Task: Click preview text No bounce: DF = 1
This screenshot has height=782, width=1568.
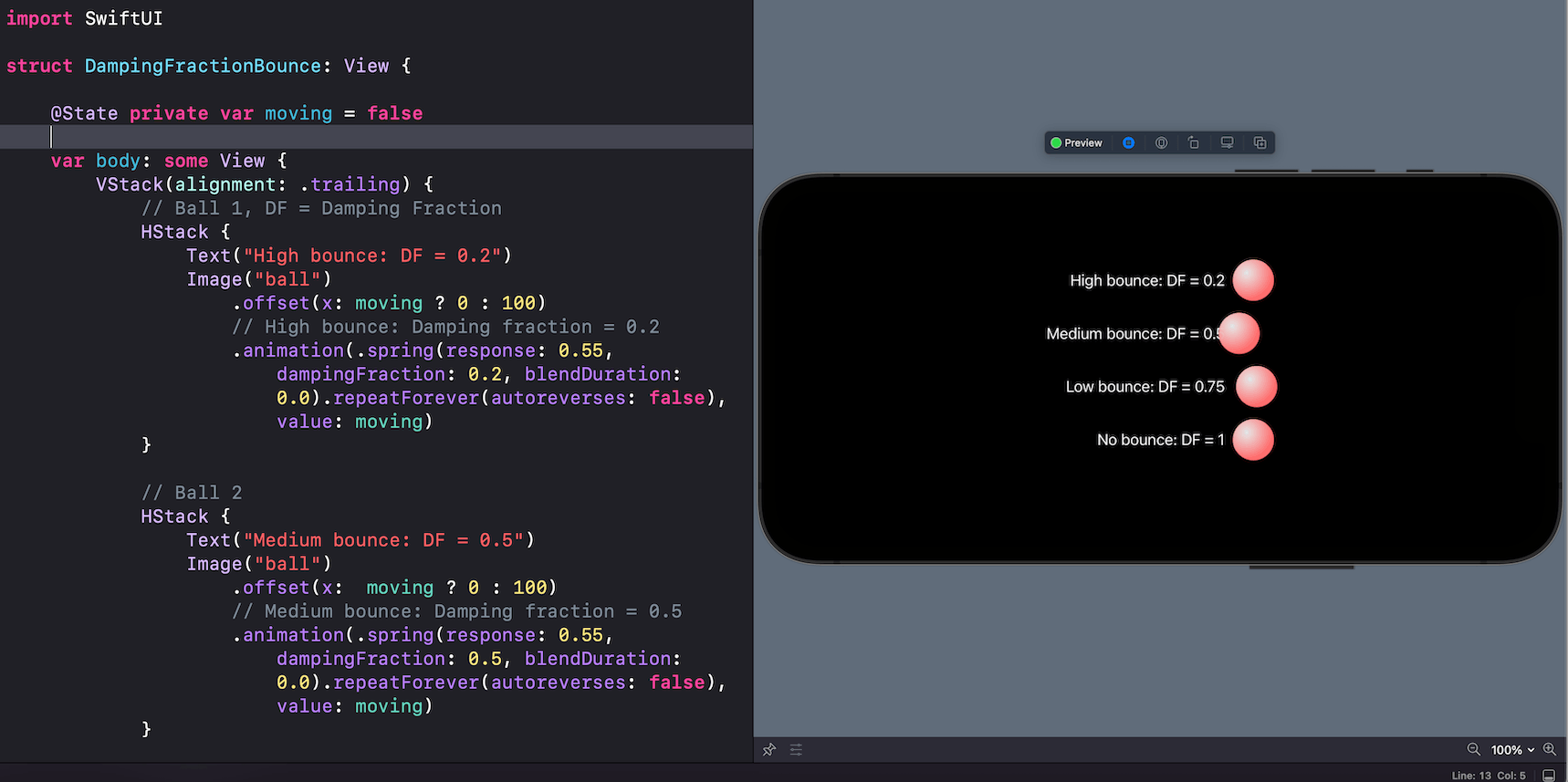Action: tap(1161, 440)
